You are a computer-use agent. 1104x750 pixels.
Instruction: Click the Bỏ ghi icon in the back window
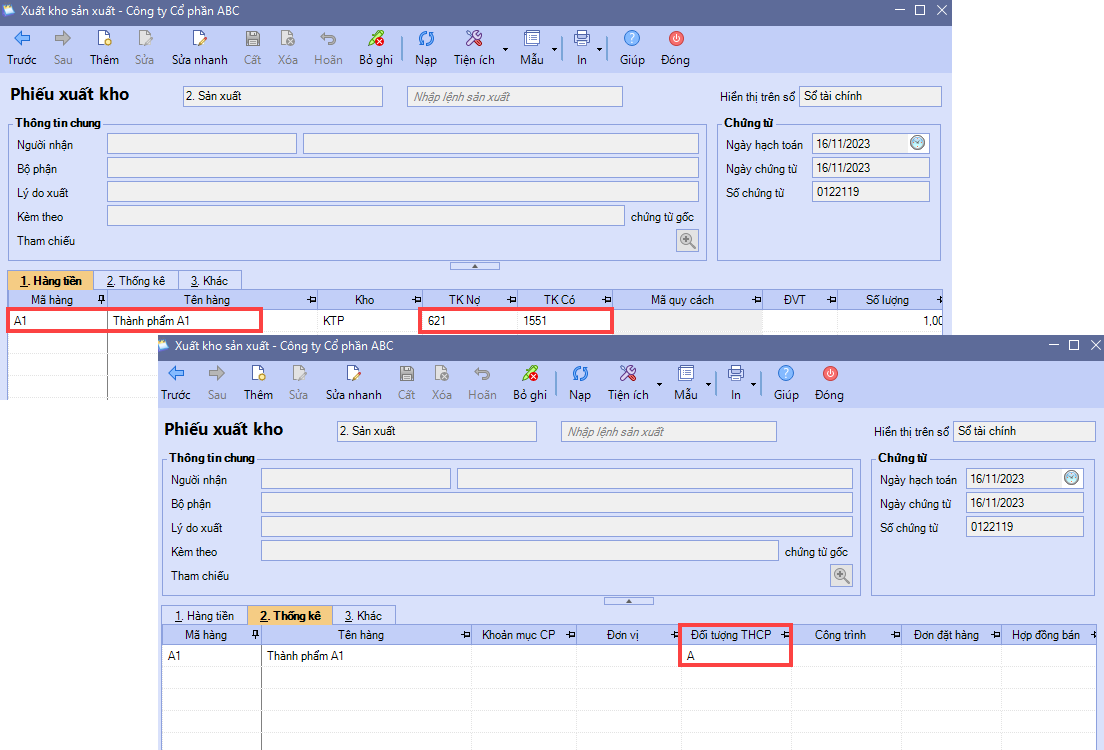tap(376, 40)
